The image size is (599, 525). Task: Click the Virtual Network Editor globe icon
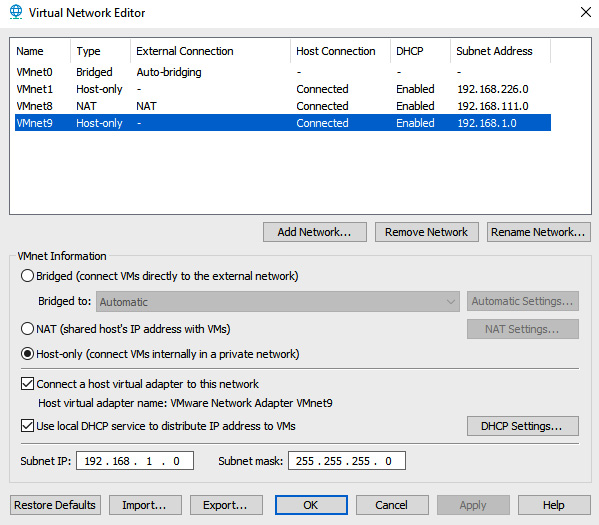[16, 12]
